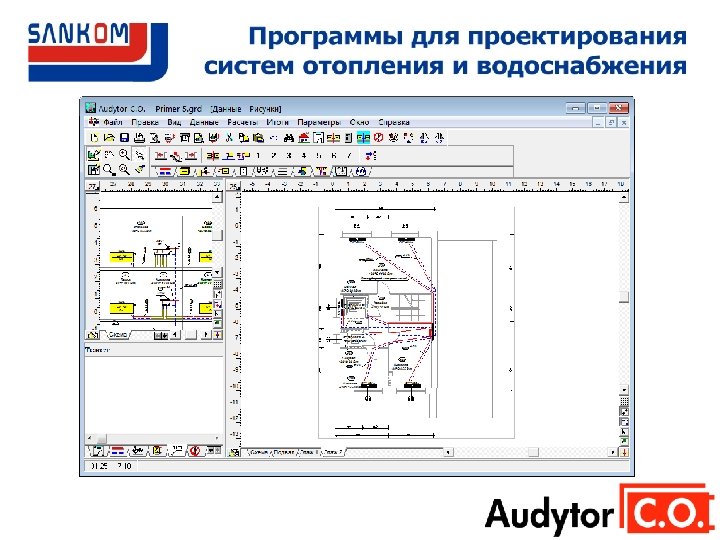Open the Файл menu
The width and height of the screenshot is (720, 540).
pos(112,122)
